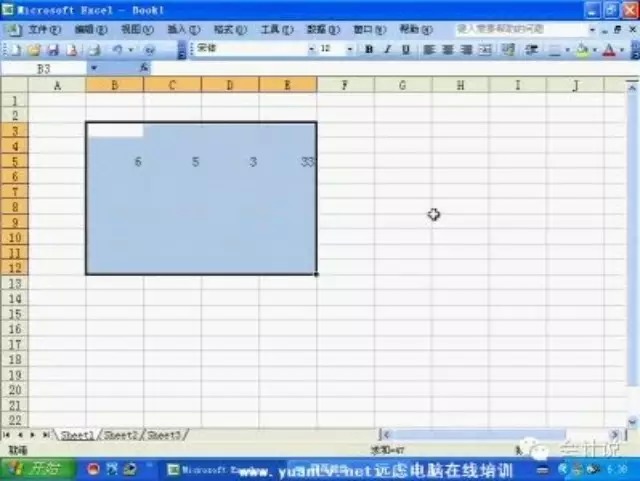The image size is (640, 481).
Task: Open the 插入 (Insert) menu
Action: (x=184, y=29)
